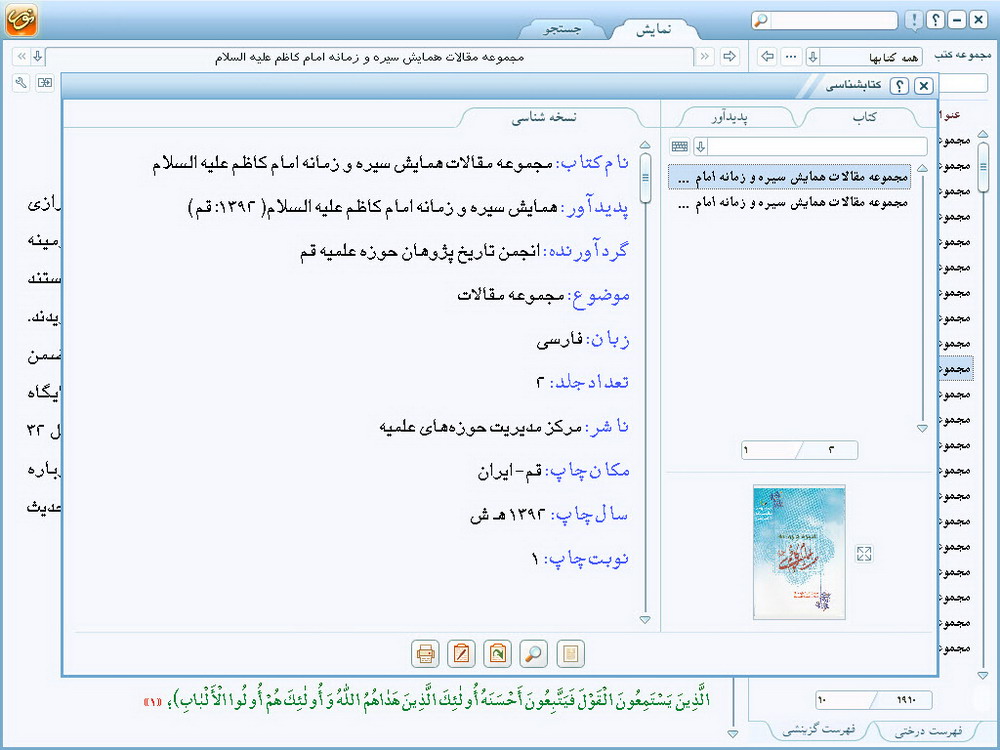The height and width of the screenshot is (750, 1000).
Task: Expand the book title dropdown in the top bar
Action: point(37,57)
